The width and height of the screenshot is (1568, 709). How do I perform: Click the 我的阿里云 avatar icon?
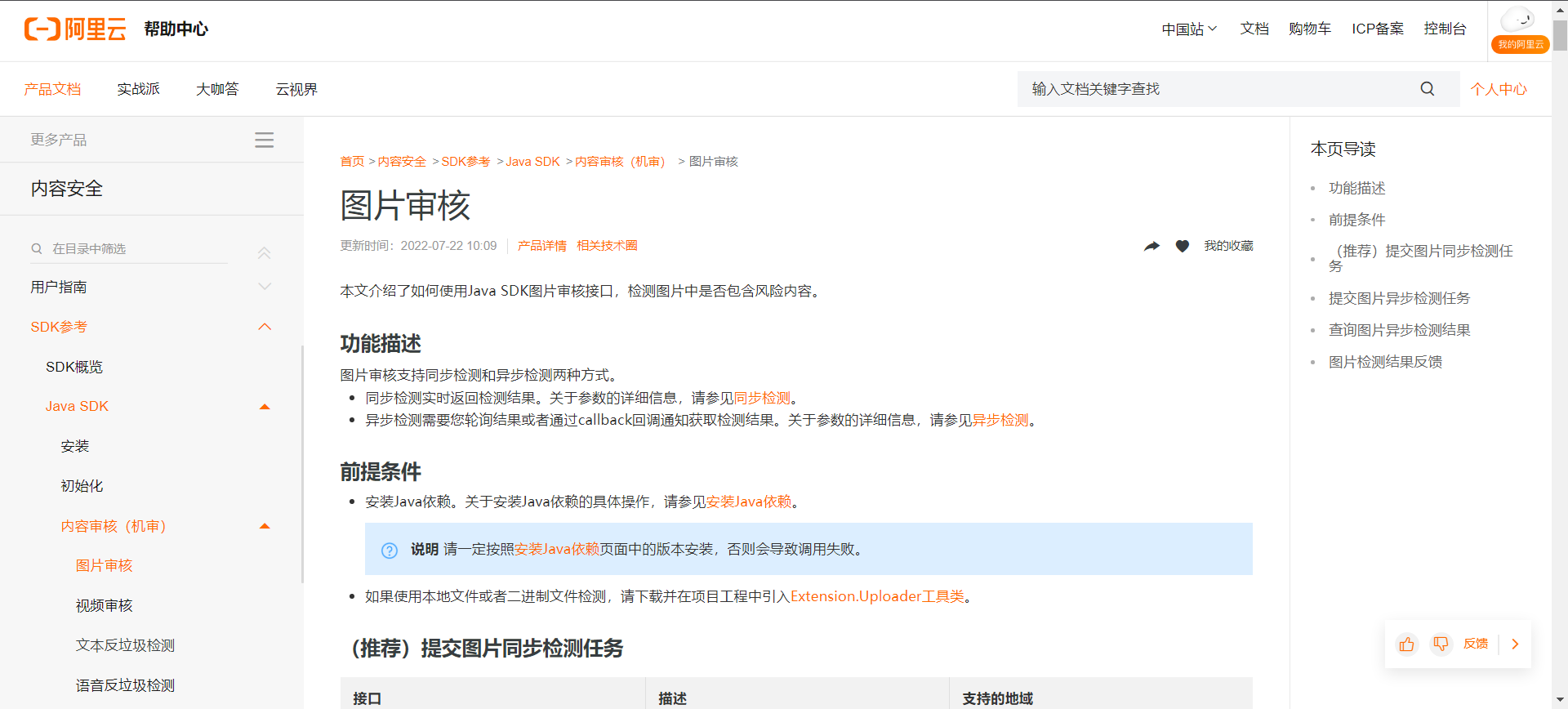coord(1520,29)
